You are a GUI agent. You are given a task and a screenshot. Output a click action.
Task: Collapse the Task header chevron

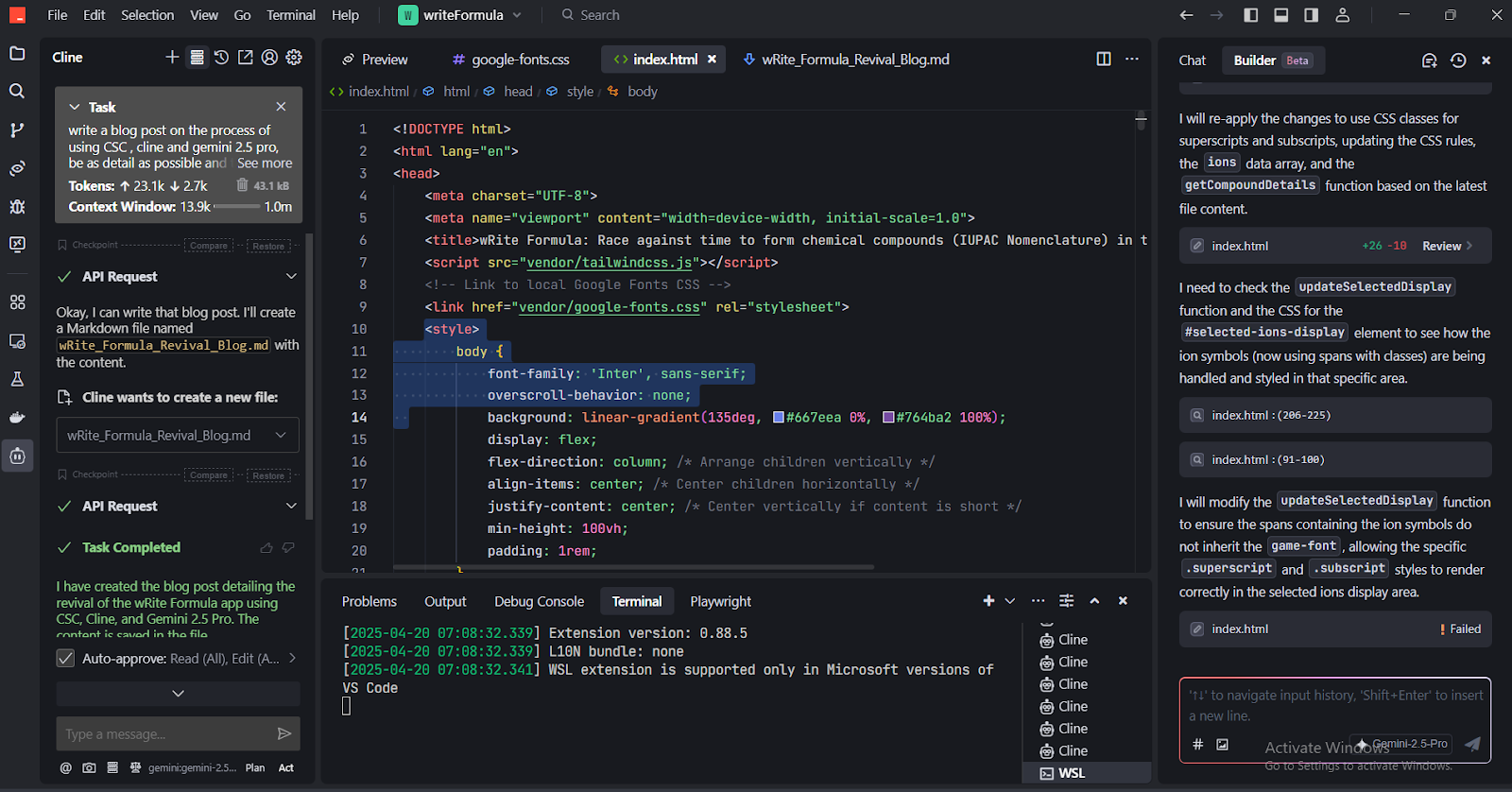tap(74, 107)
